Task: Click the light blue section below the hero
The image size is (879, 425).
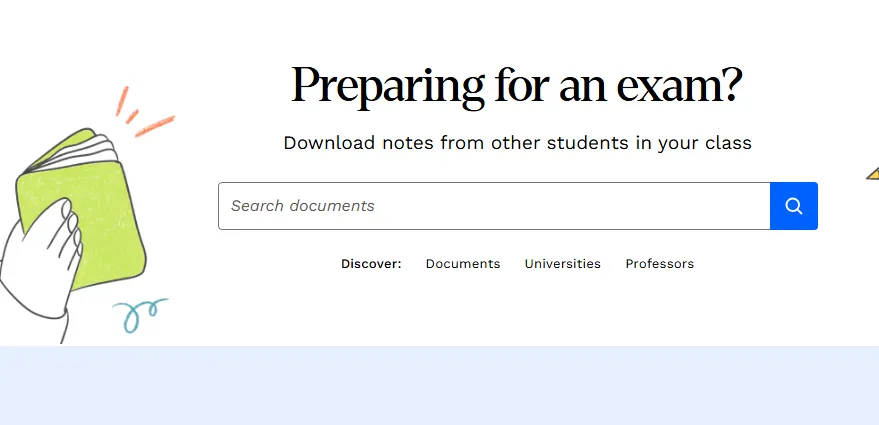Action: click(x=439, y=385)
